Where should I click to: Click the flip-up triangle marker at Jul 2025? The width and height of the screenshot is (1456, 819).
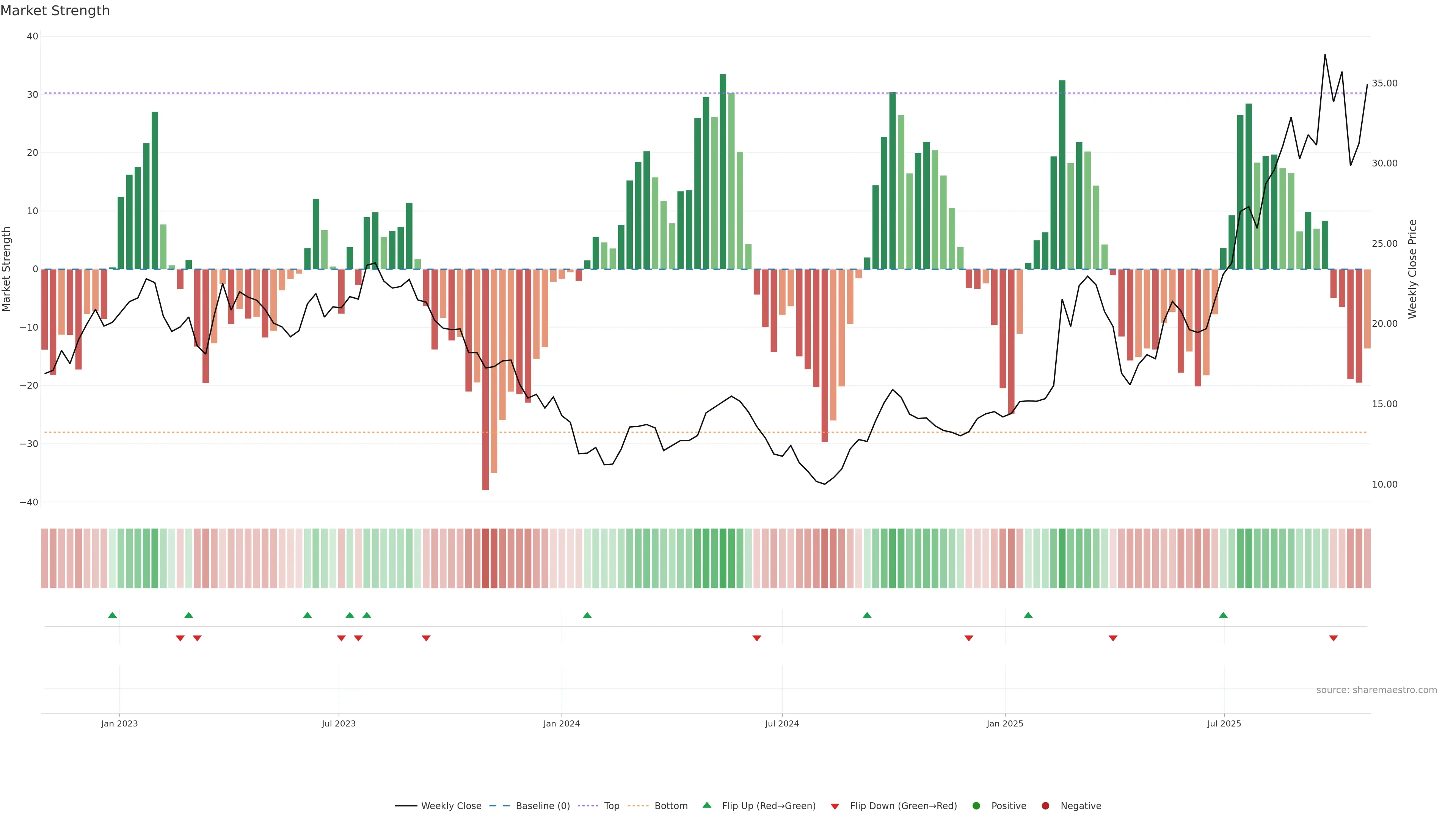(x=1223, y=615)
